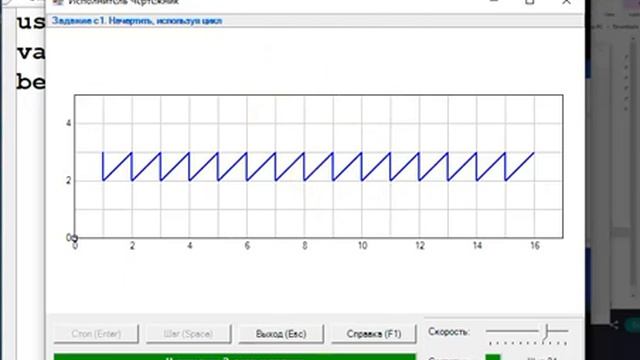Click the 'Скорость:' label
Image resolution: width=640 pixels, height=360 pixels.
[449, 332]
